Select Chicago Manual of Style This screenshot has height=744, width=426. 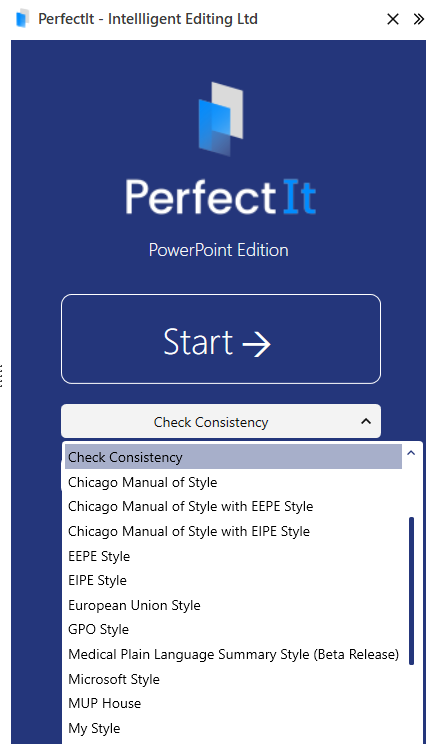(x=233, y=482)
